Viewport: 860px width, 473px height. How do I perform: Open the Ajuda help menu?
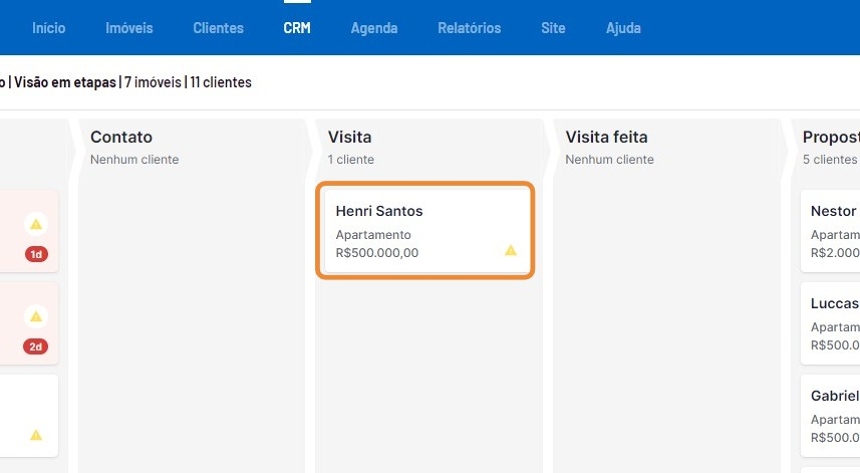coord(623,28)
